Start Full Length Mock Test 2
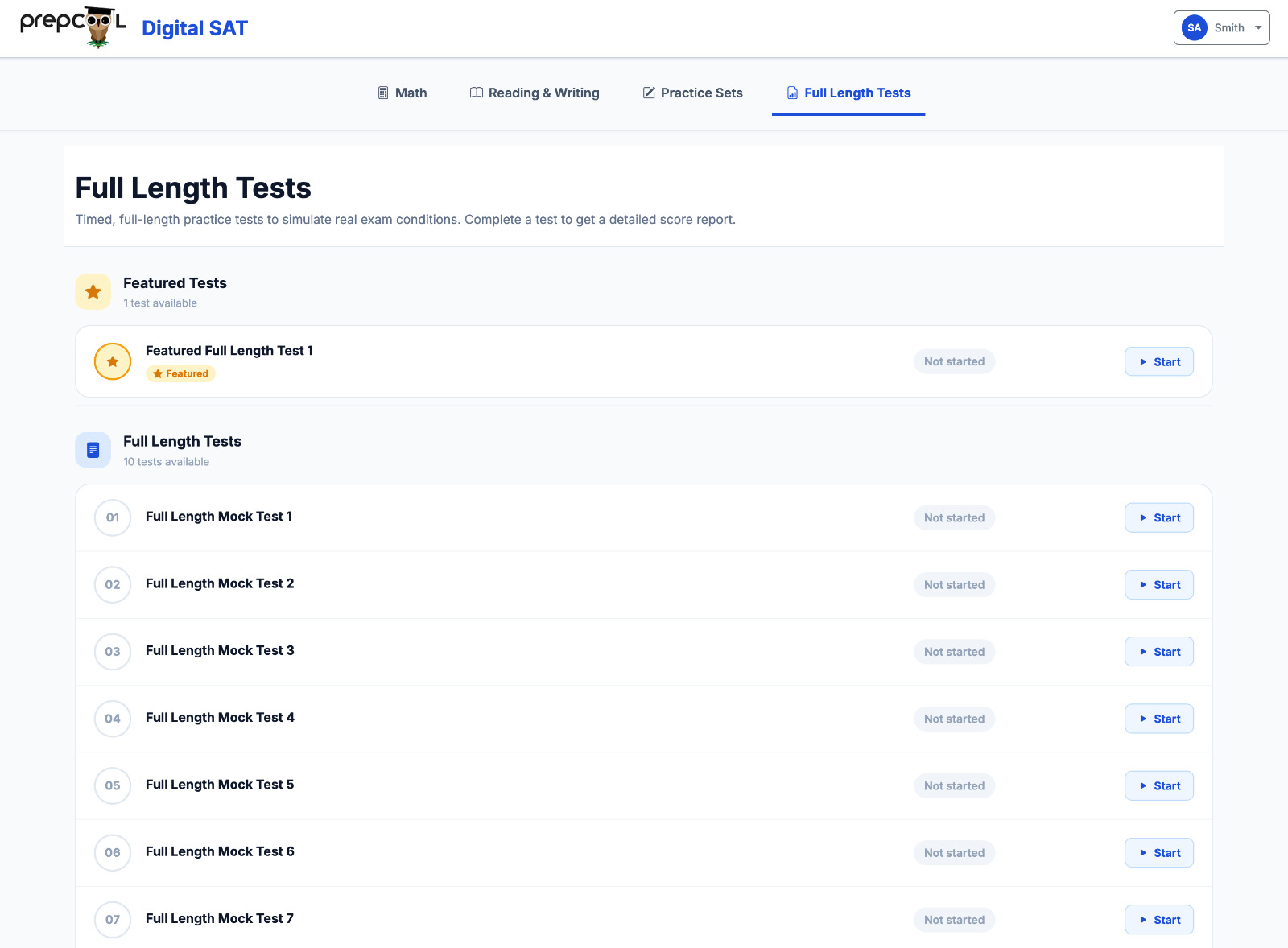The image size is (1288, 948). coord(1159,584)
